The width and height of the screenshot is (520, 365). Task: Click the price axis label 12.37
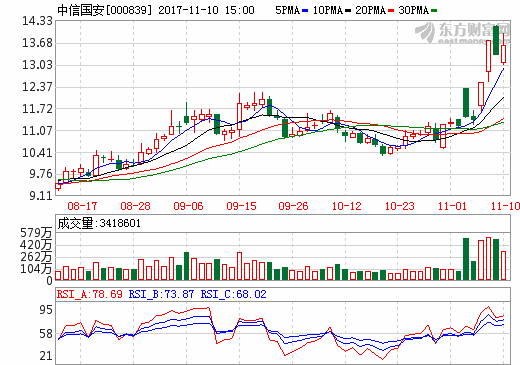37,87
